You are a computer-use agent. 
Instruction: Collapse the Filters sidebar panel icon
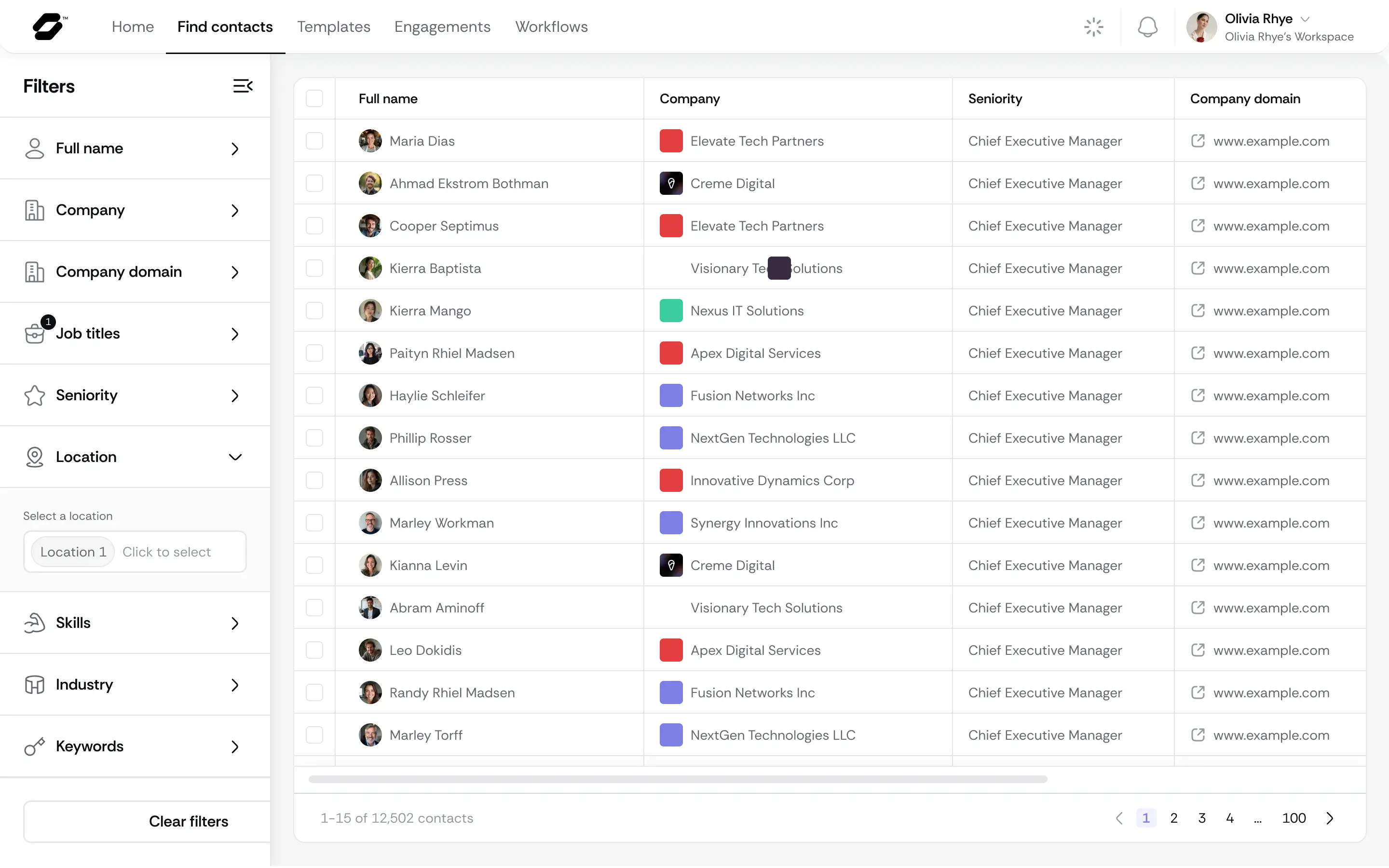(x=243, y=86)
